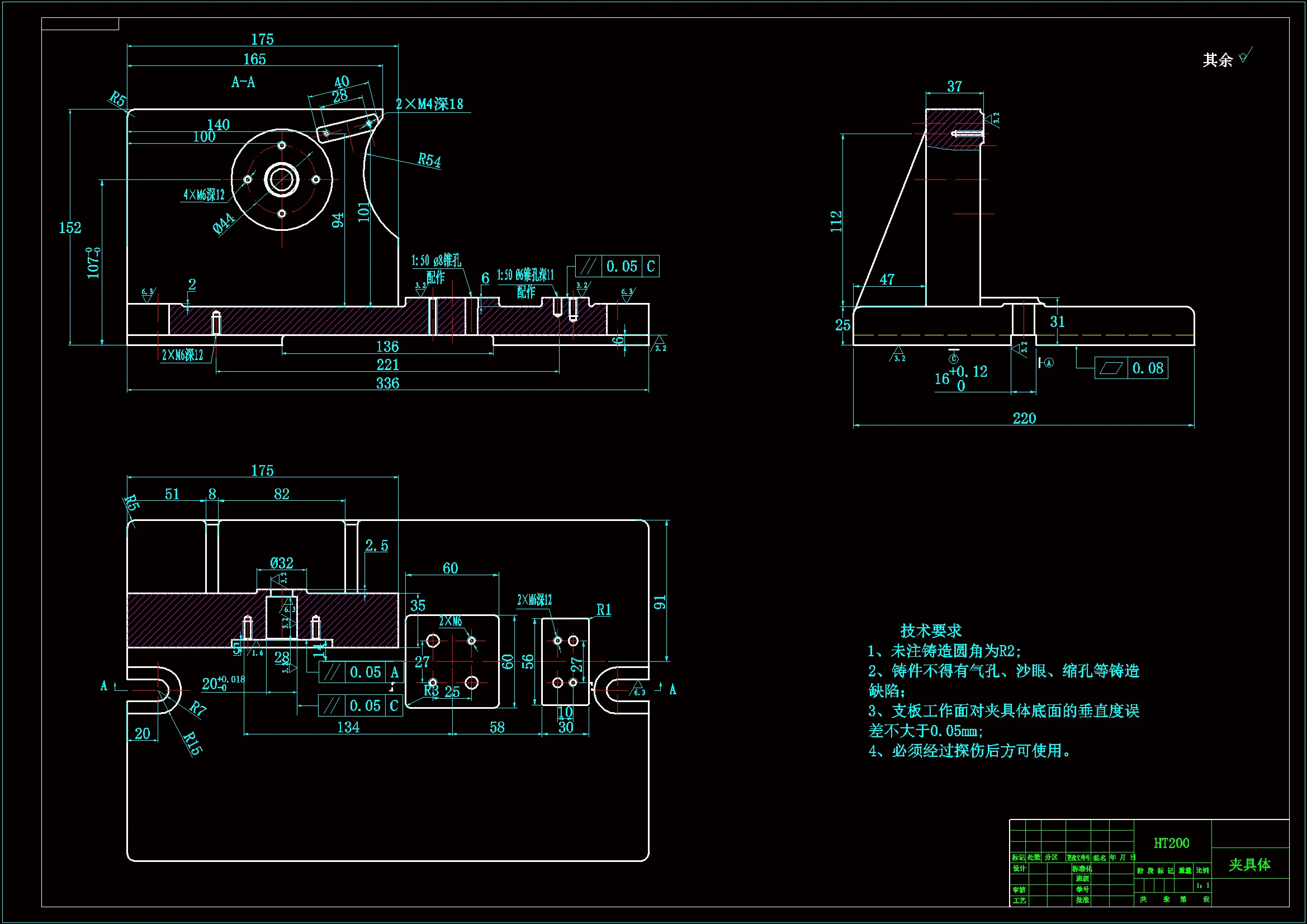Pick the Ø44 diameter dimension text
The width and height of the screenshot is (1307, 924).
[x=223, y=223]
